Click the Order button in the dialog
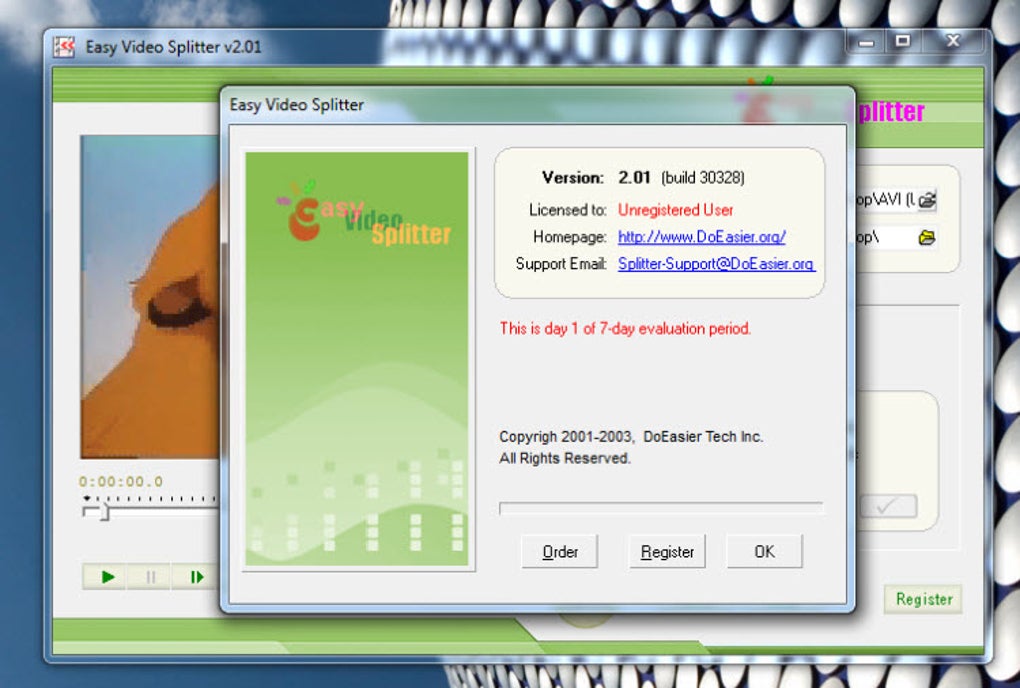 (559, 551)
